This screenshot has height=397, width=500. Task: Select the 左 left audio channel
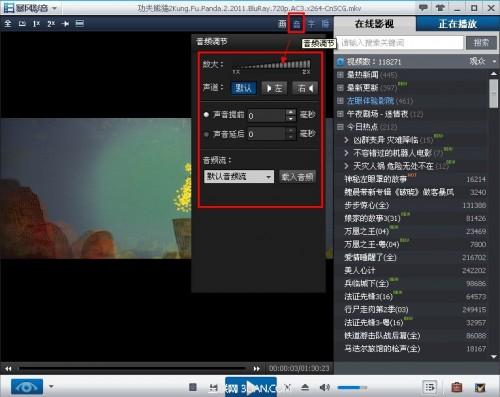[274, 88]
